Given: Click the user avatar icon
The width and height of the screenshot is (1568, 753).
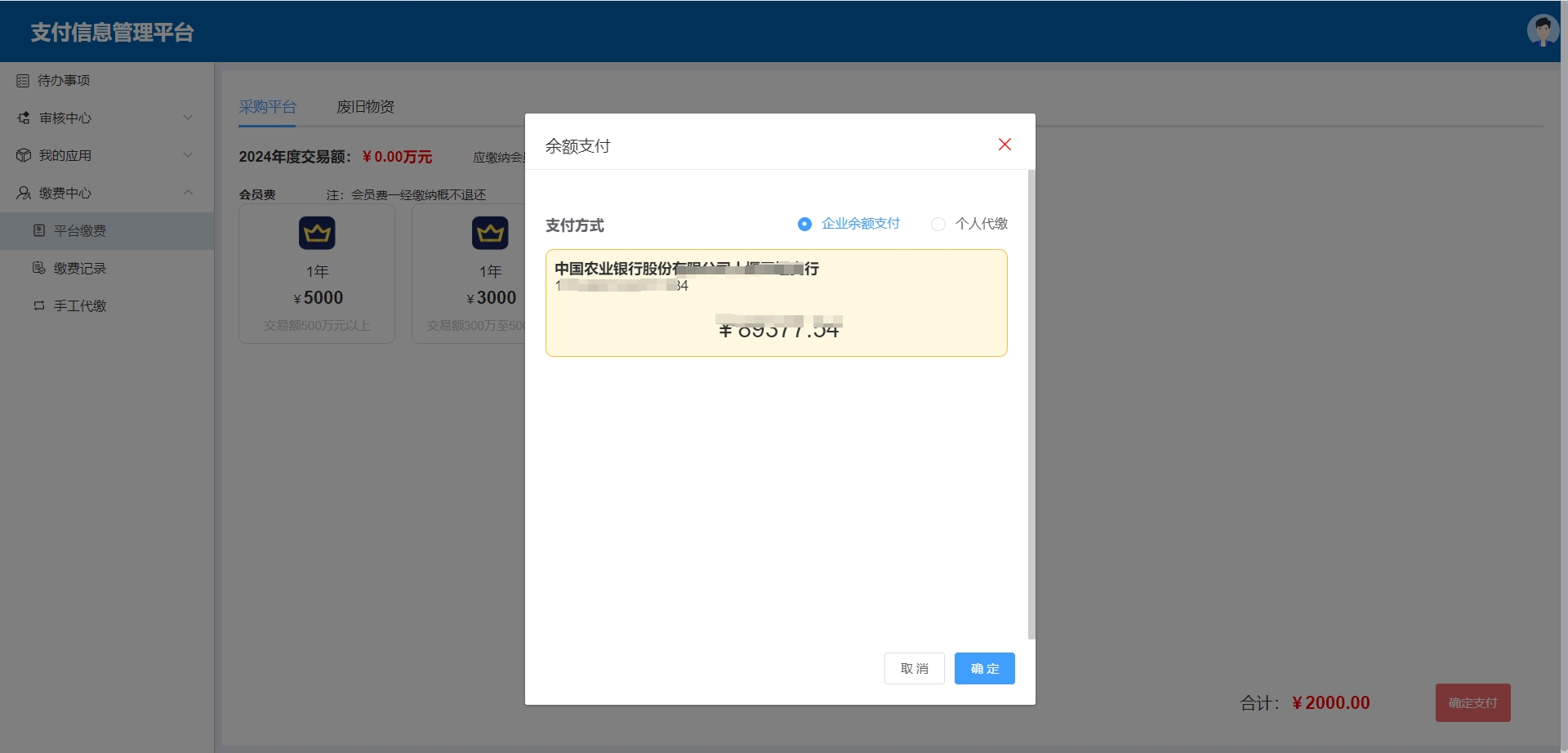Looking at the screenshot, I should (1542, 30).
